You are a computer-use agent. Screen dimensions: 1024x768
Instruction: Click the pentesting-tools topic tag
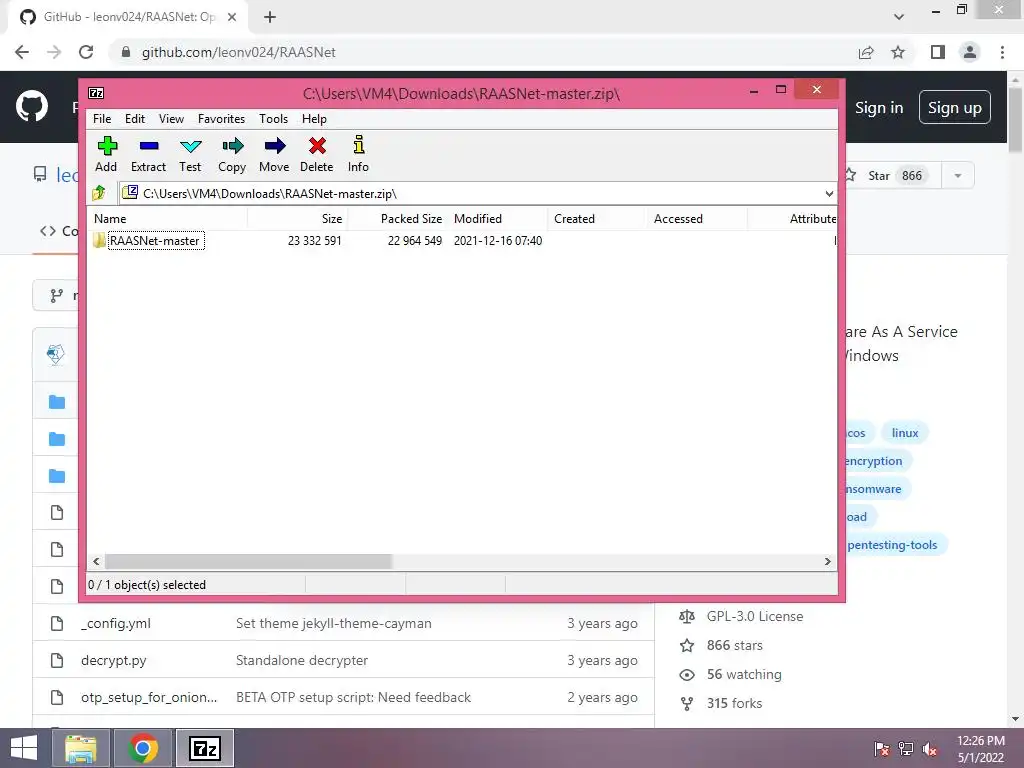[x=892, y=545]
